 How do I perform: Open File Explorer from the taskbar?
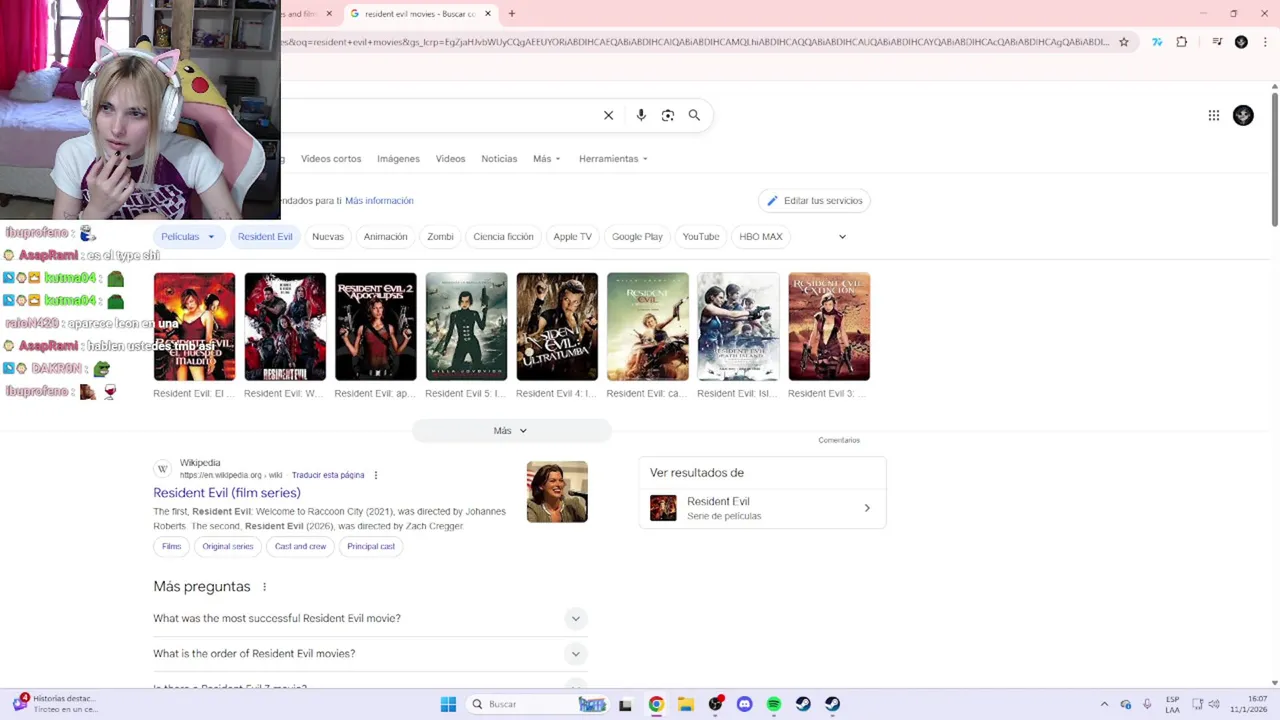[686, 704]
